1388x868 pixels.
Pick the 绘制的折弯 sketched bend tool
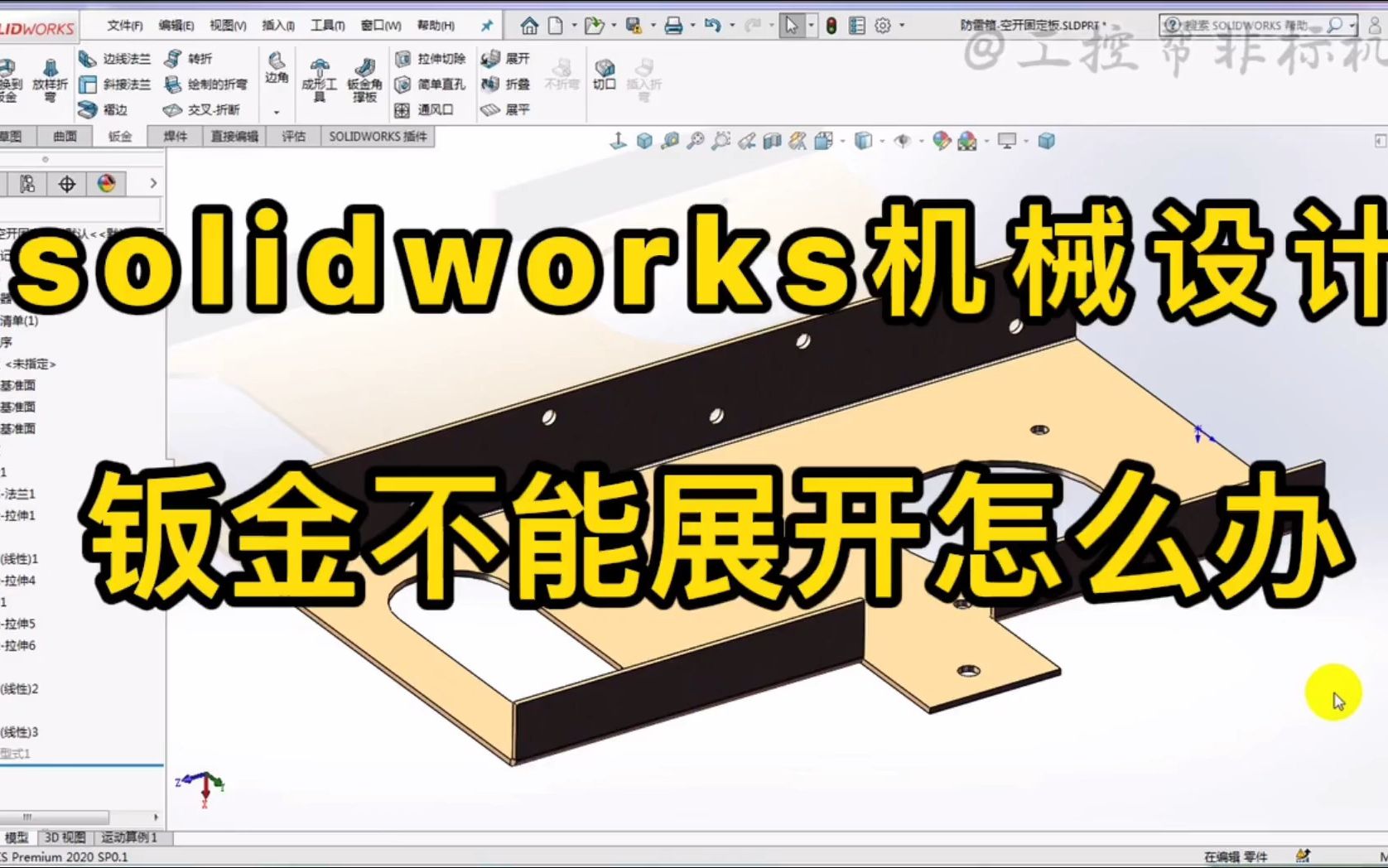pos(205,84)
